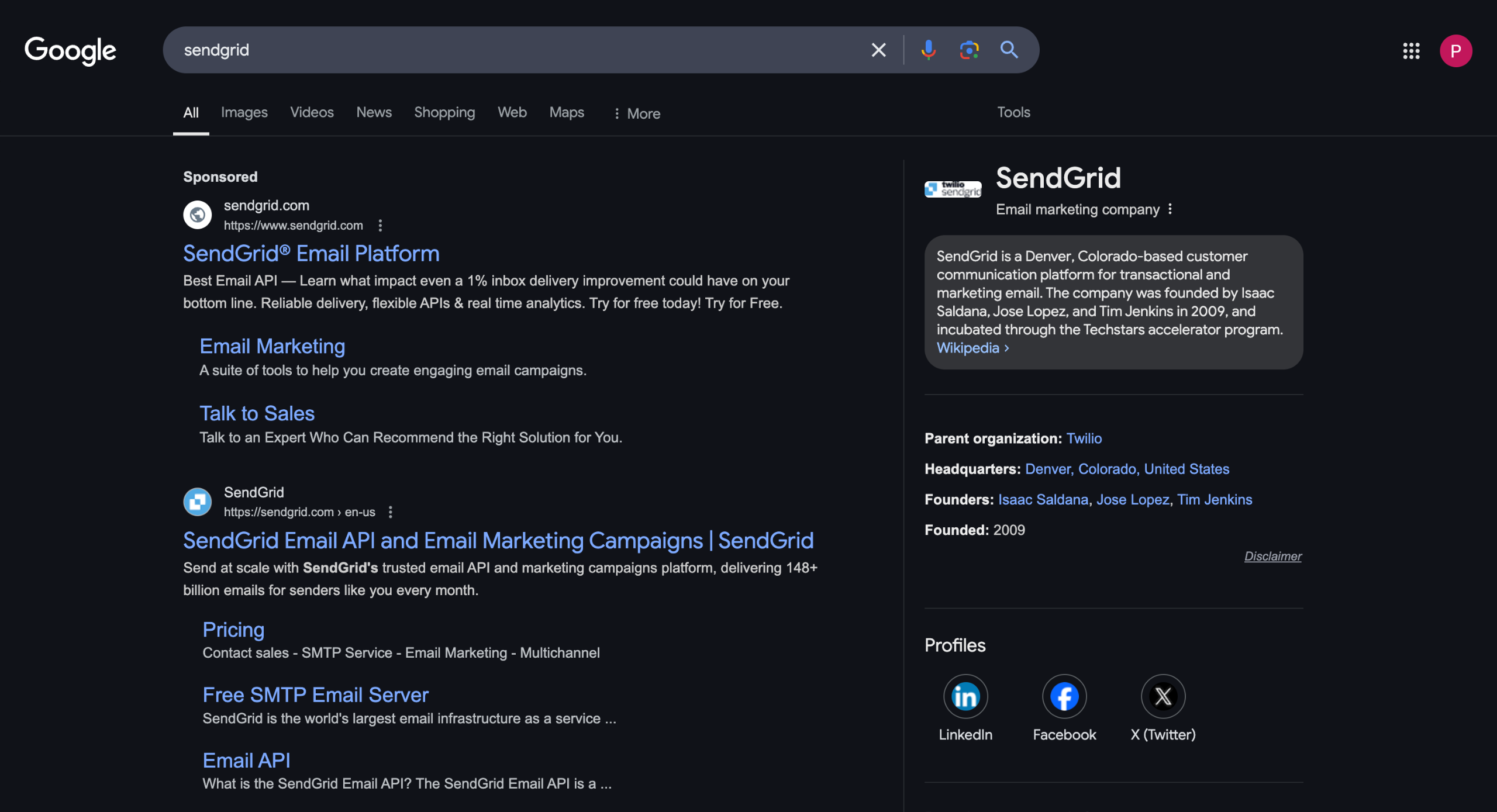Open SendGrid's LinkedIn profile icon

(965, 696)
